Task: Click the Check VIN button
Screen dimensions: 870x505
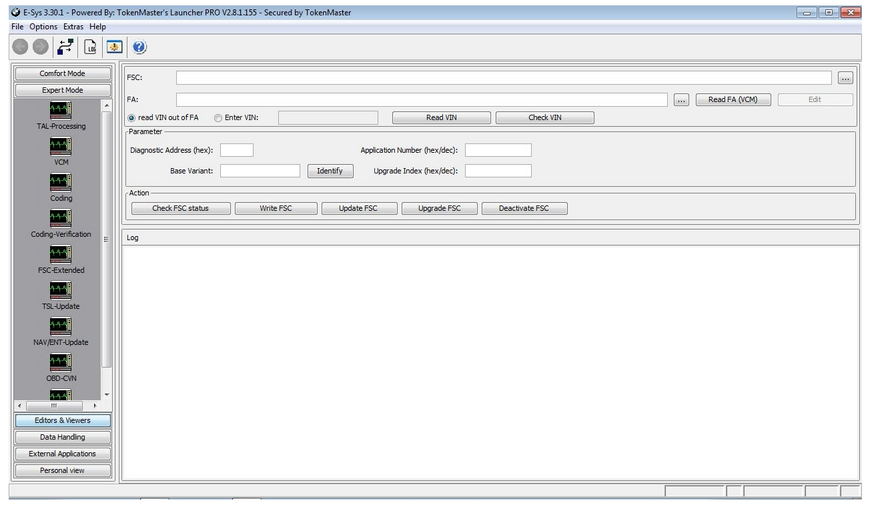Action: point(545,118)
